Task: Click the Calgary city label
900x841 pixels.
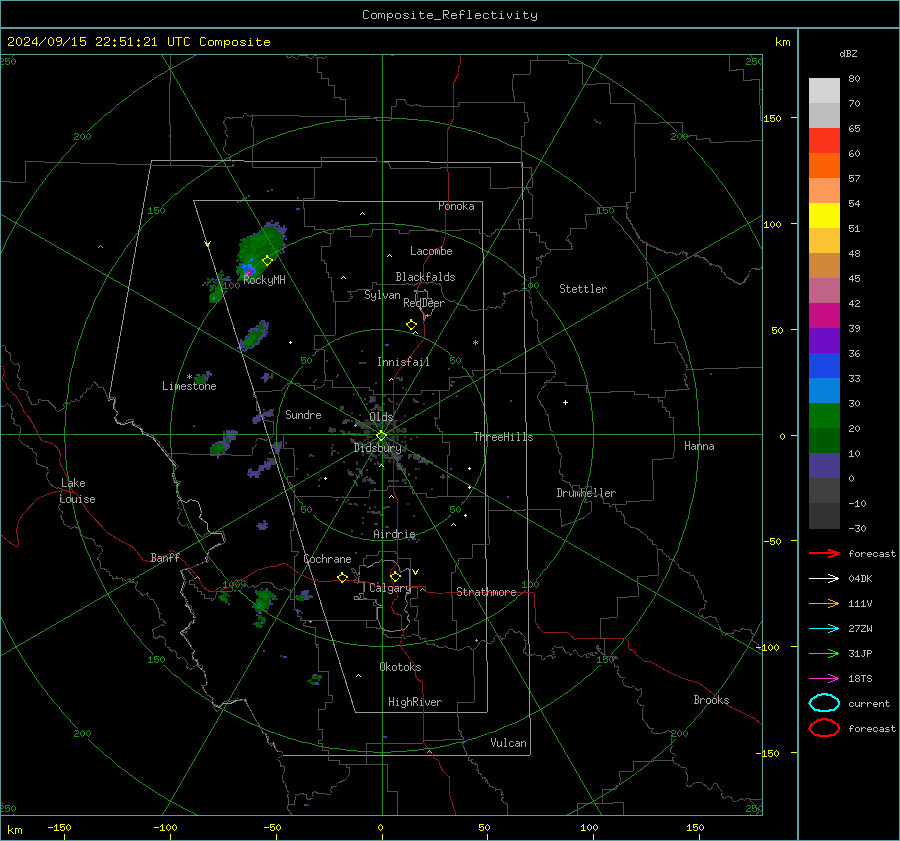Action: [x=390, y=588]
